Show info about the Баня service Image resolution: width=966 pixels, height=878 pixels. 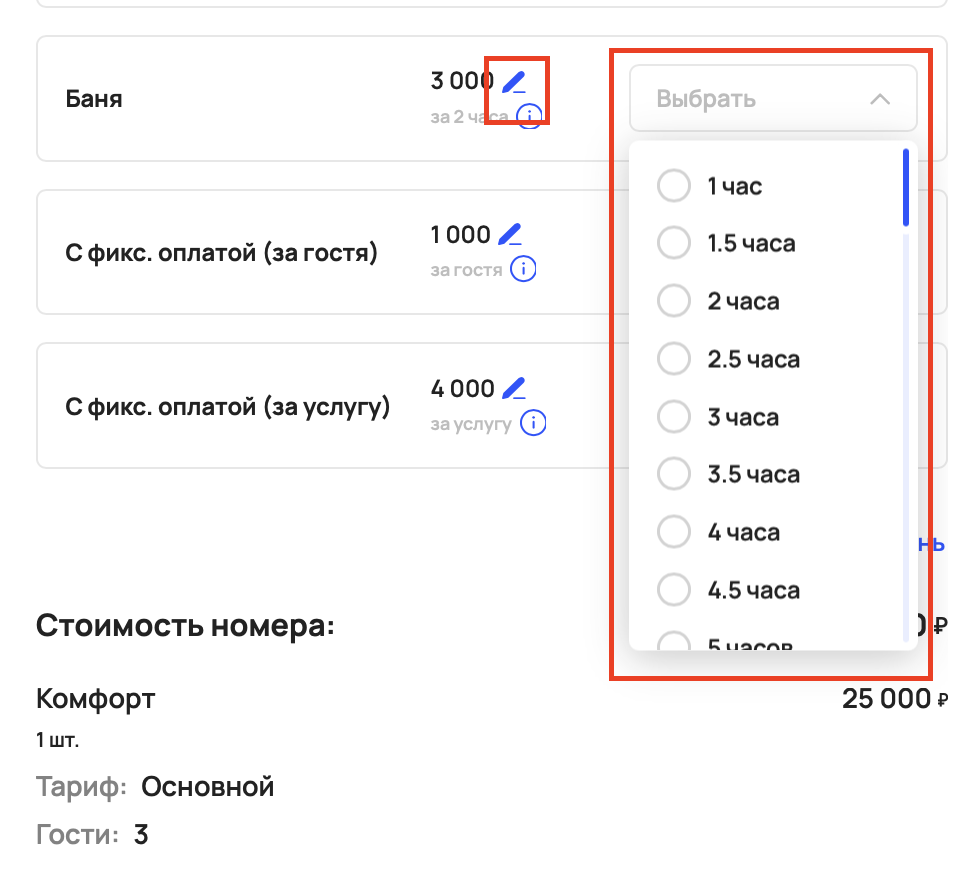(530, 116)
